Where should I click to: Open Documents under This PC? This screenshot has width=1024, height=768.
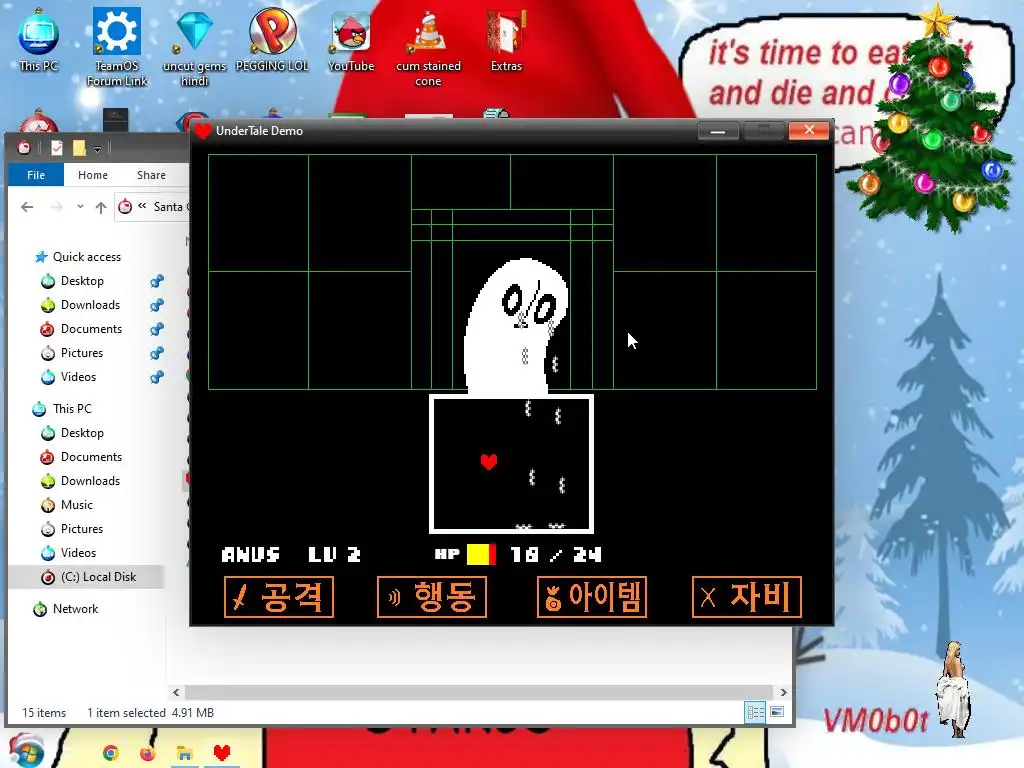click(91, 457)
